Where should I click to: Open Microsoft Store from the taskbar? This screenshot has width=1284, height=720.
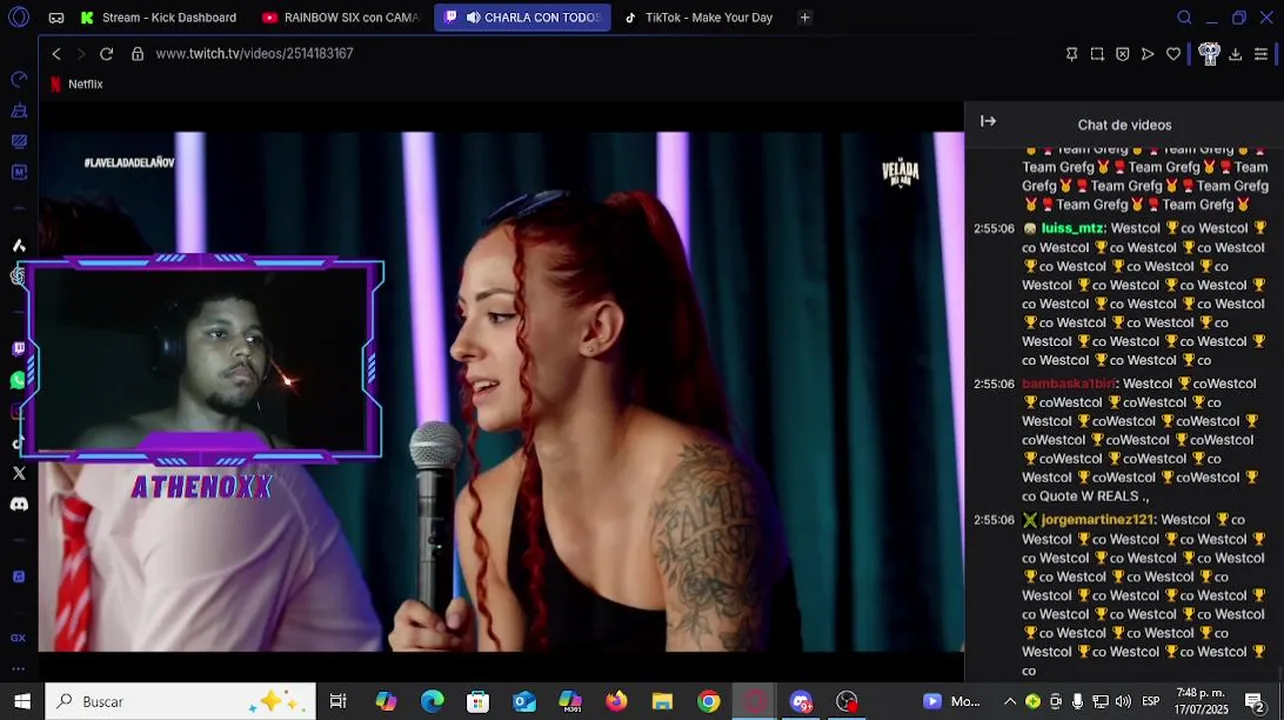pos(478,701)
